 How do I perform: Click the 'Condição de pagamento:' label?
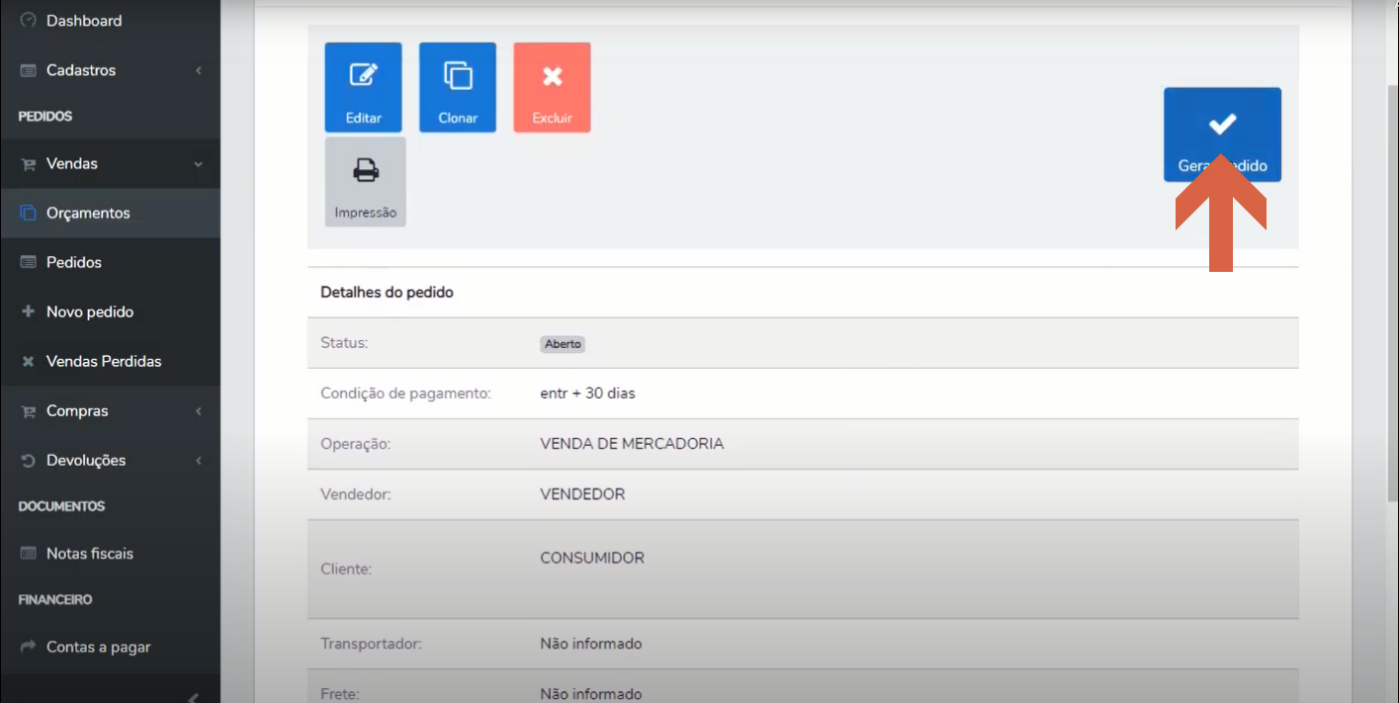(405, 393)
